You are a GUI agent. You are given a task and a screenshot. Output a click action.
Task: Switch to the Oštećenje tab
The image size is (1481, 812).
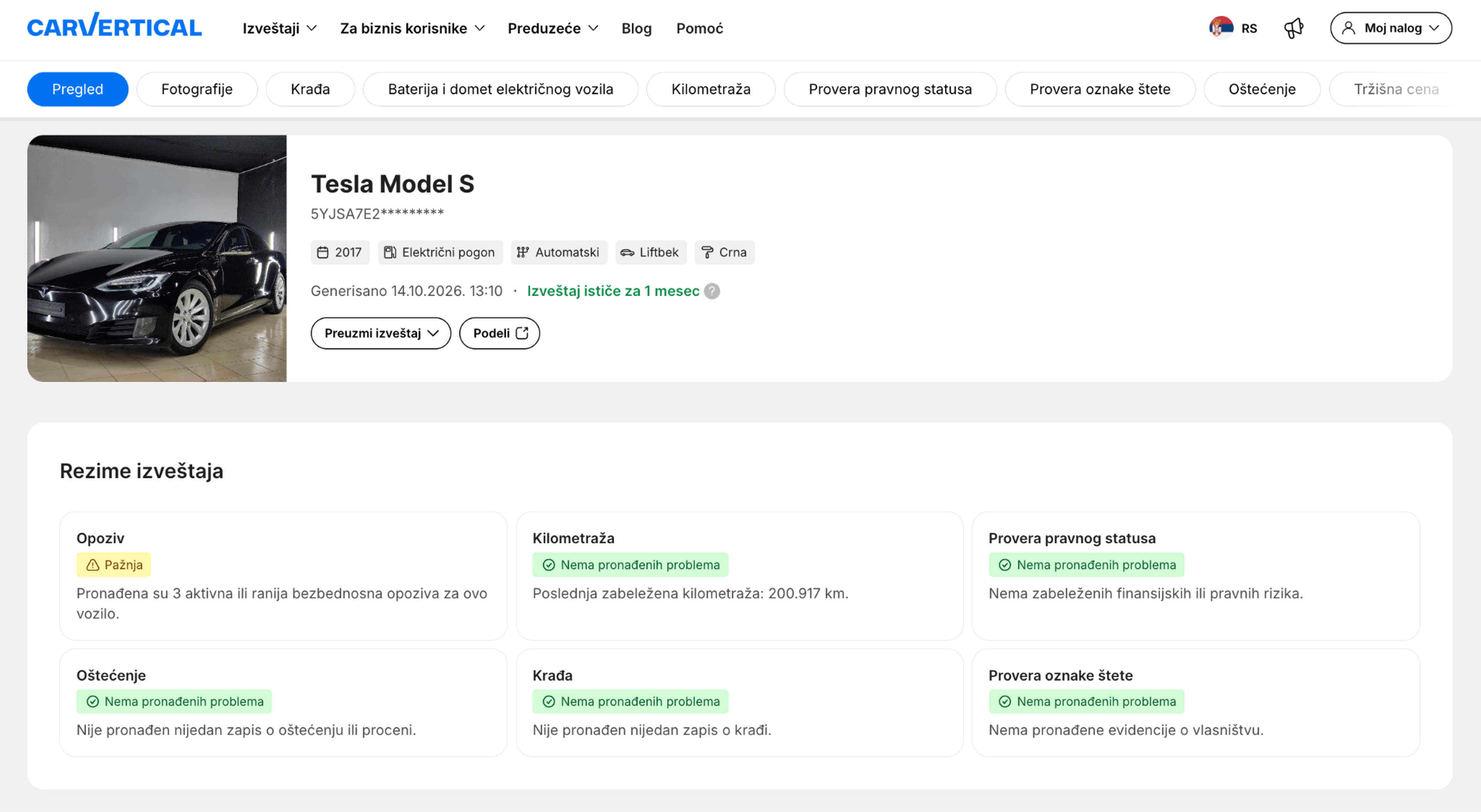coord(1263,89)
